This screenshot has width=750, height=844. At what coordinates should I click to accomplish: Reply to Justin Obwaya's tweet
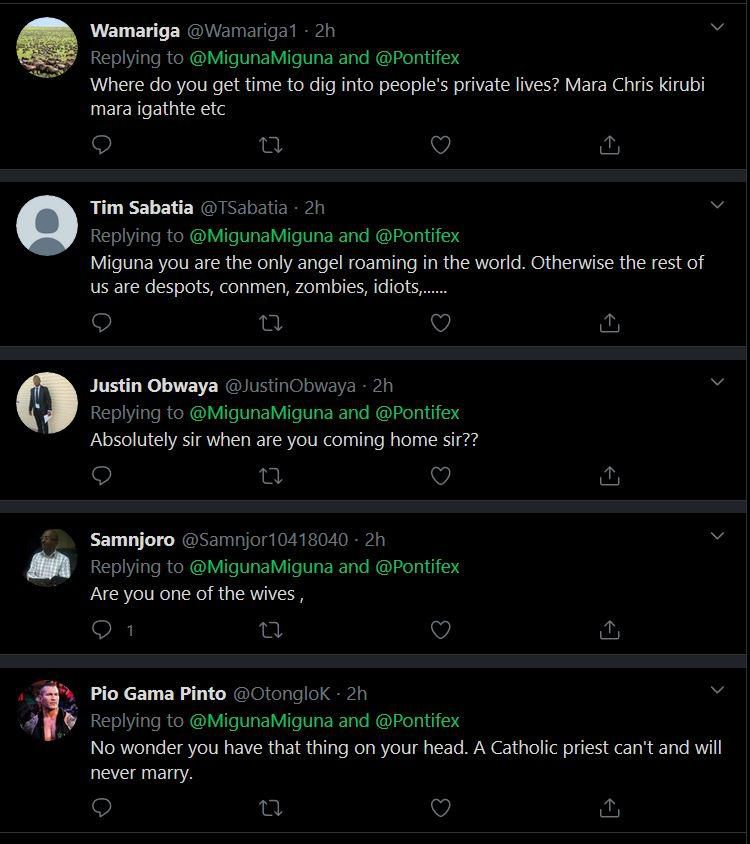102,476
